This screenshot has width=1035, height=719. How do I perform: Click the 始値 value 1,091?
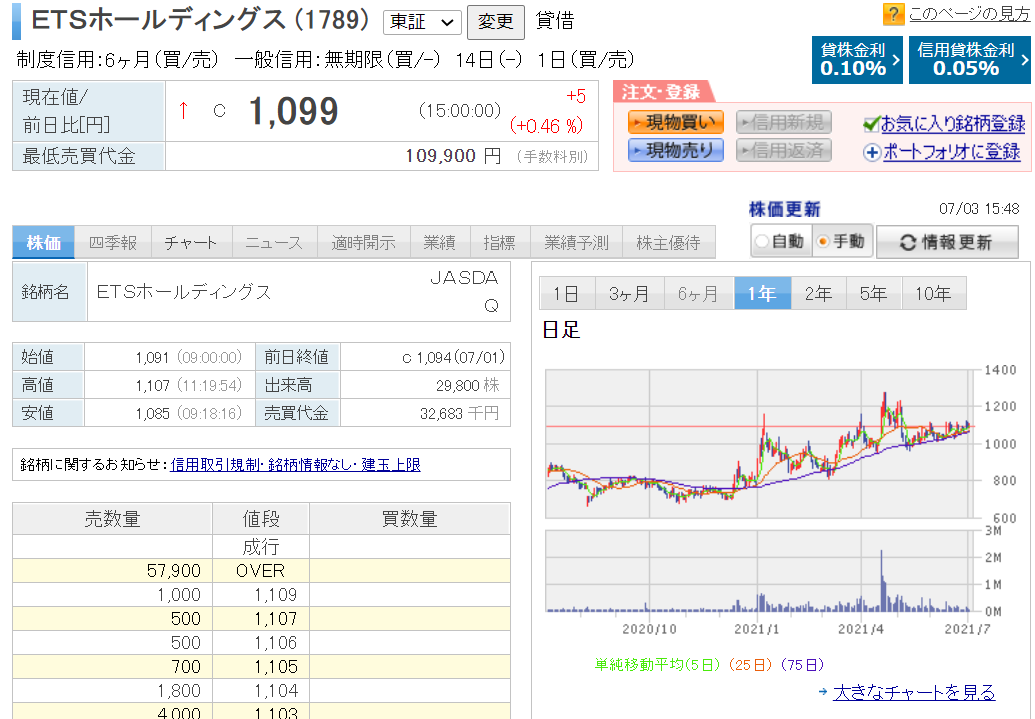(x=152, y=357)
